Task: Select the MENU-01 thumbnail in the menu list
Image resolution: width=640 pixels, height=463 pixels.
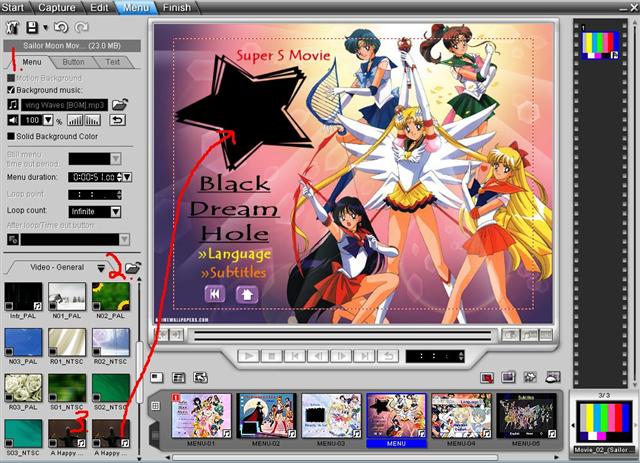Action: click(x=202, y=416)
